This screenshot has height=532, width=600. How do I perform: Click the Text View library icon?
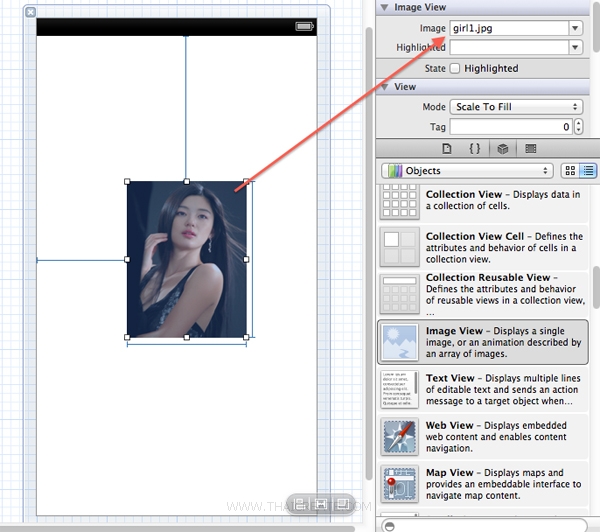coord(399,389)
